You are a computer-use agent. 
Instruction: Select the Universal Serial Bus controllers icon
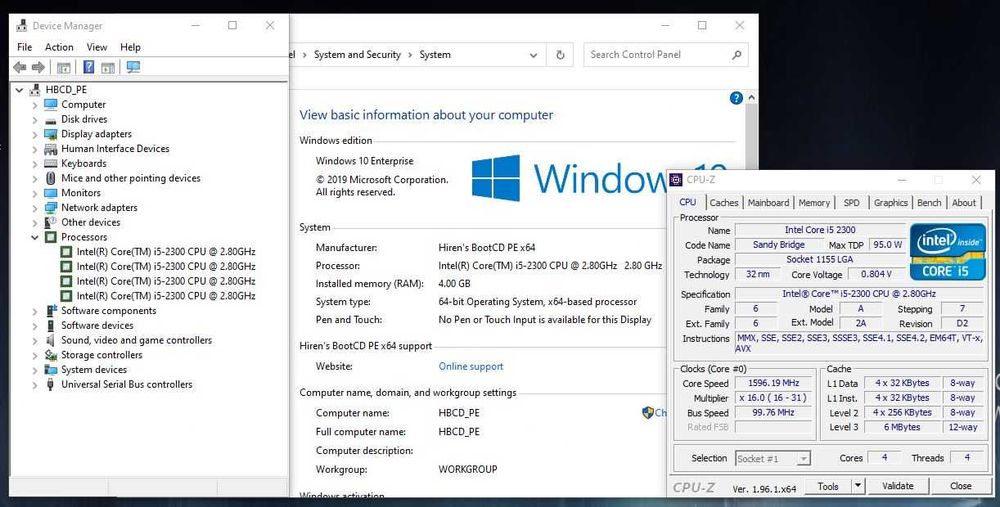click(x=50, y=384)
